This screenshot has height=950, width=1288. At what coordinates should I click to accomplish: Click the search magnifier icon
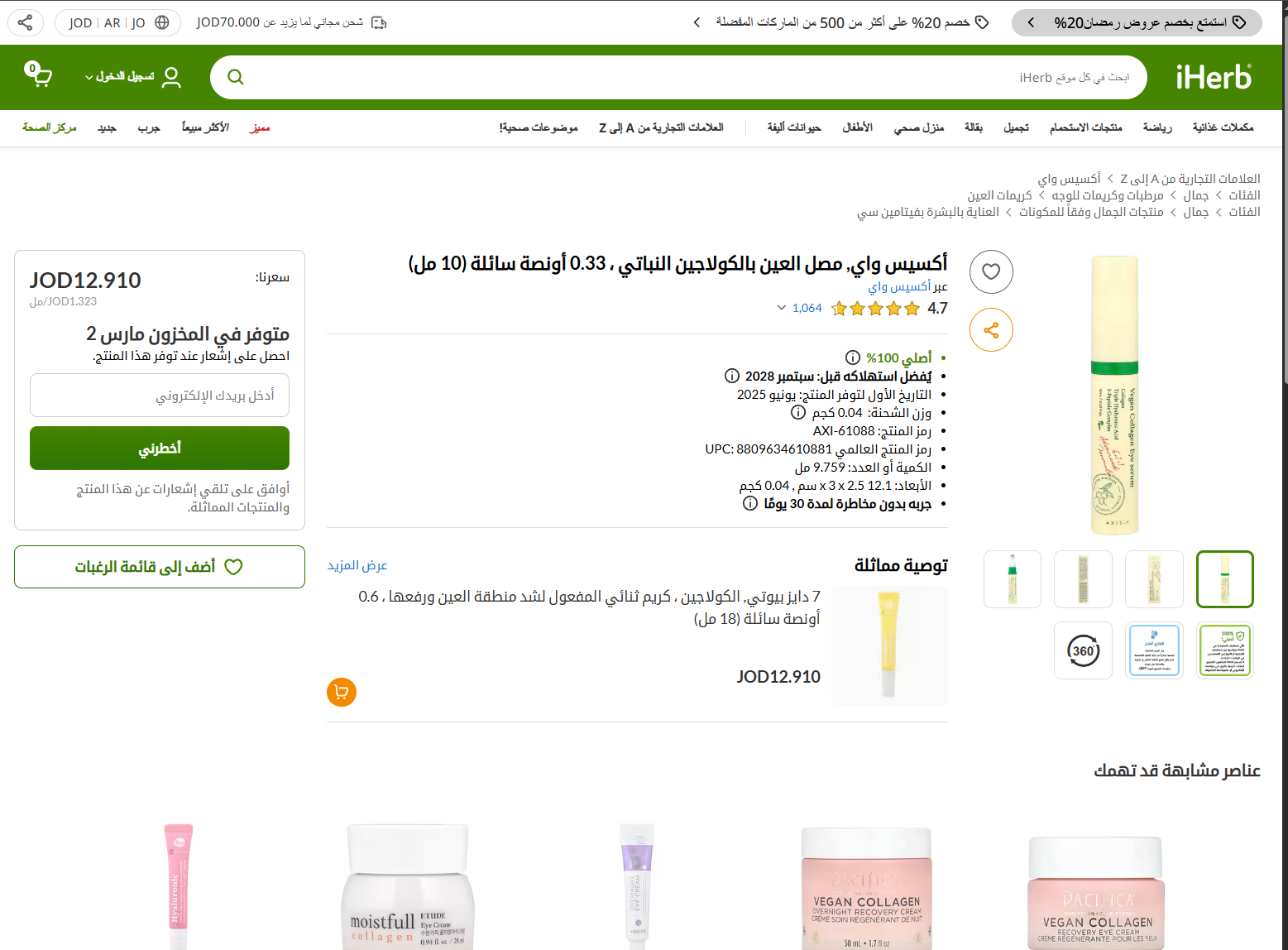tap(236, 77)
